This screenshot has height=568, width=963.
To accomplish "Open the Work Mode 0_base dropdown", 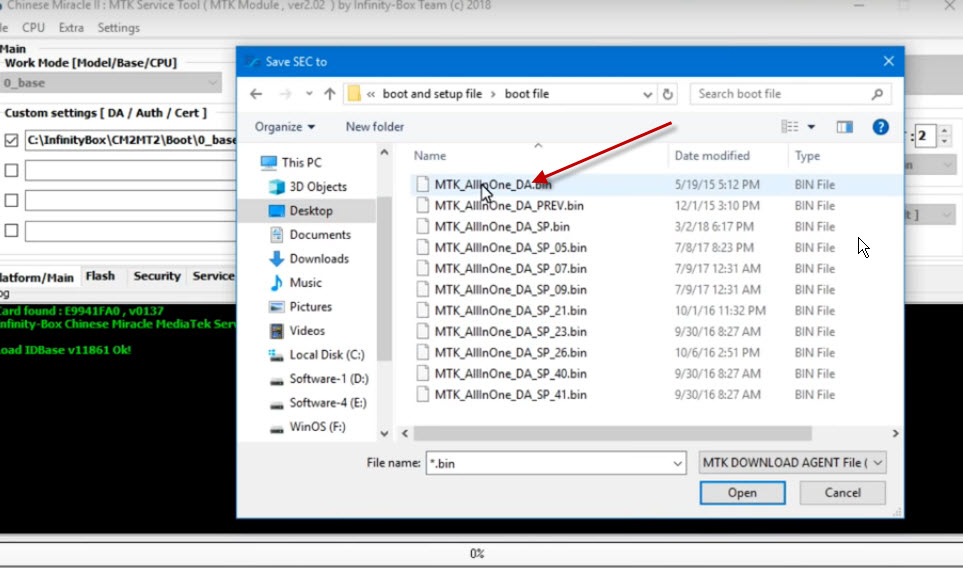I will (111, 83).
